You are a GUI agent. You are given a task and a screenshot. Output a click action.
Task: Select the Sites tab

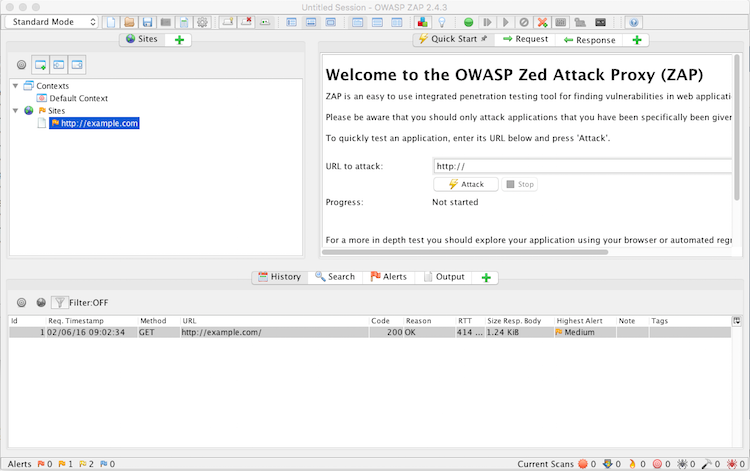click(x=142, y=39)
